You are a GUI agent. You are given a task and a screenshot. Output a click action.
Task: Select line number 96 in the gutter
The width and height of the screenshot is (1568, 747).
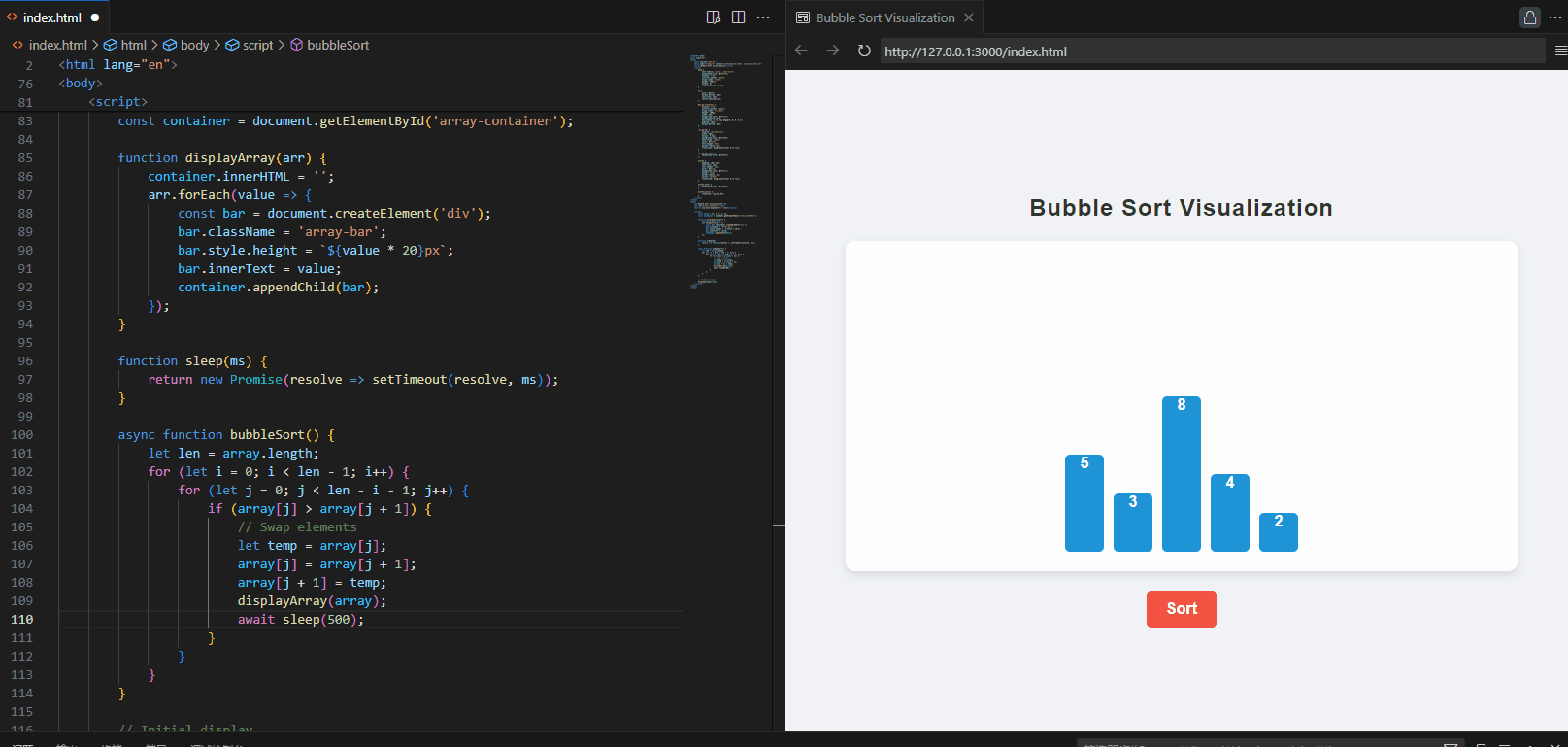click(25, 361)
